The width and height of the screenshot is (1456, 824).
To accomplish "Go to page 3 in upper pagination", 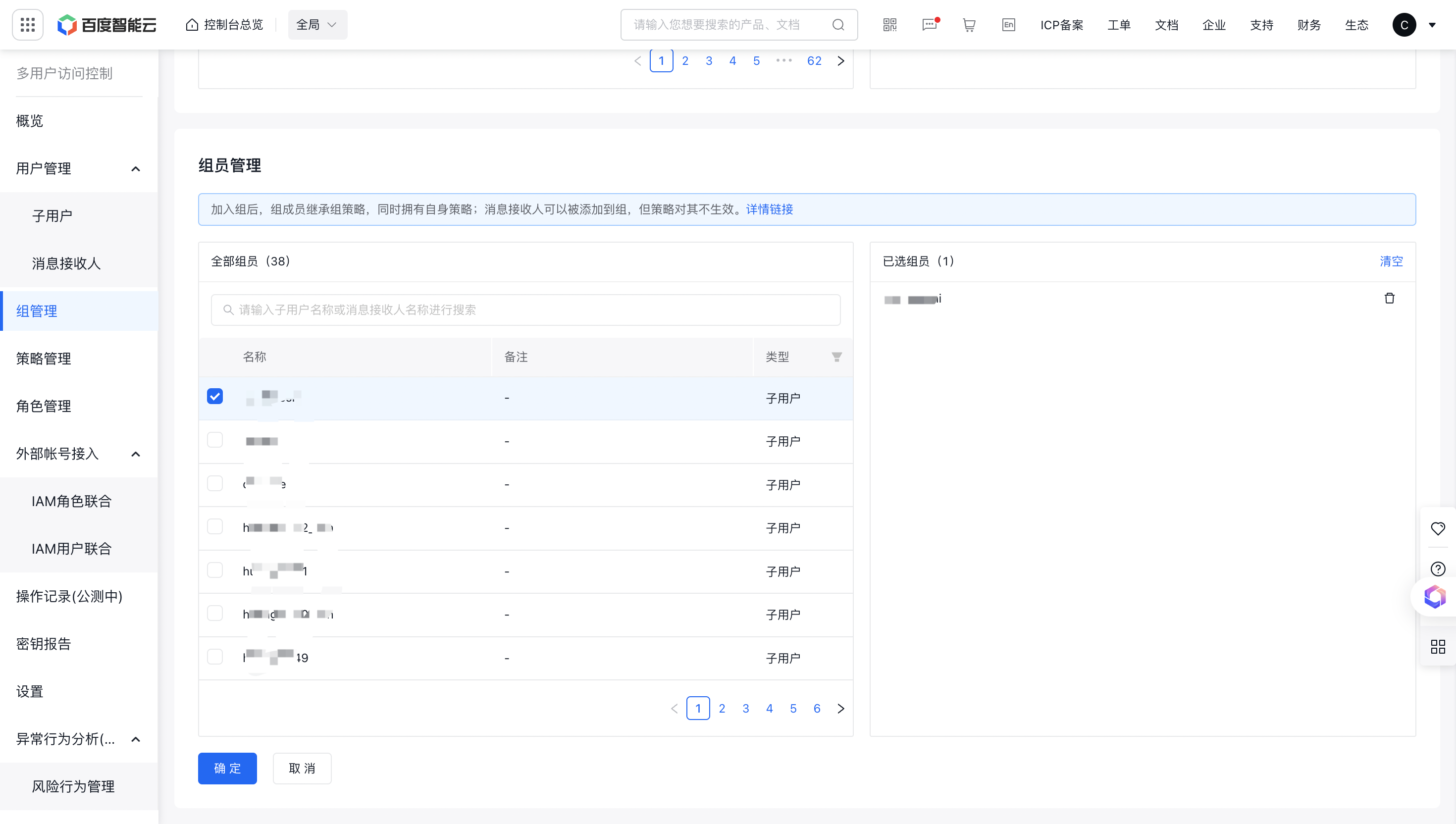I will (709, 61).
